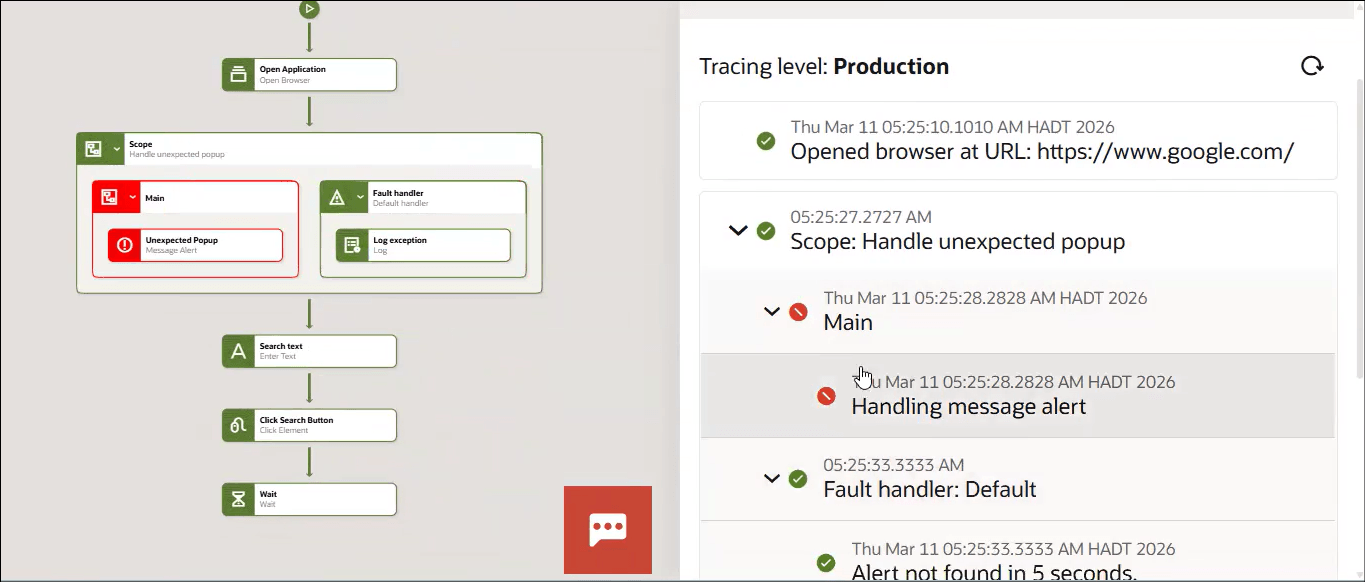This screenshot has height=582, width=1365.
Task: Refresh the activity stream
Action: coord(1312,66)
